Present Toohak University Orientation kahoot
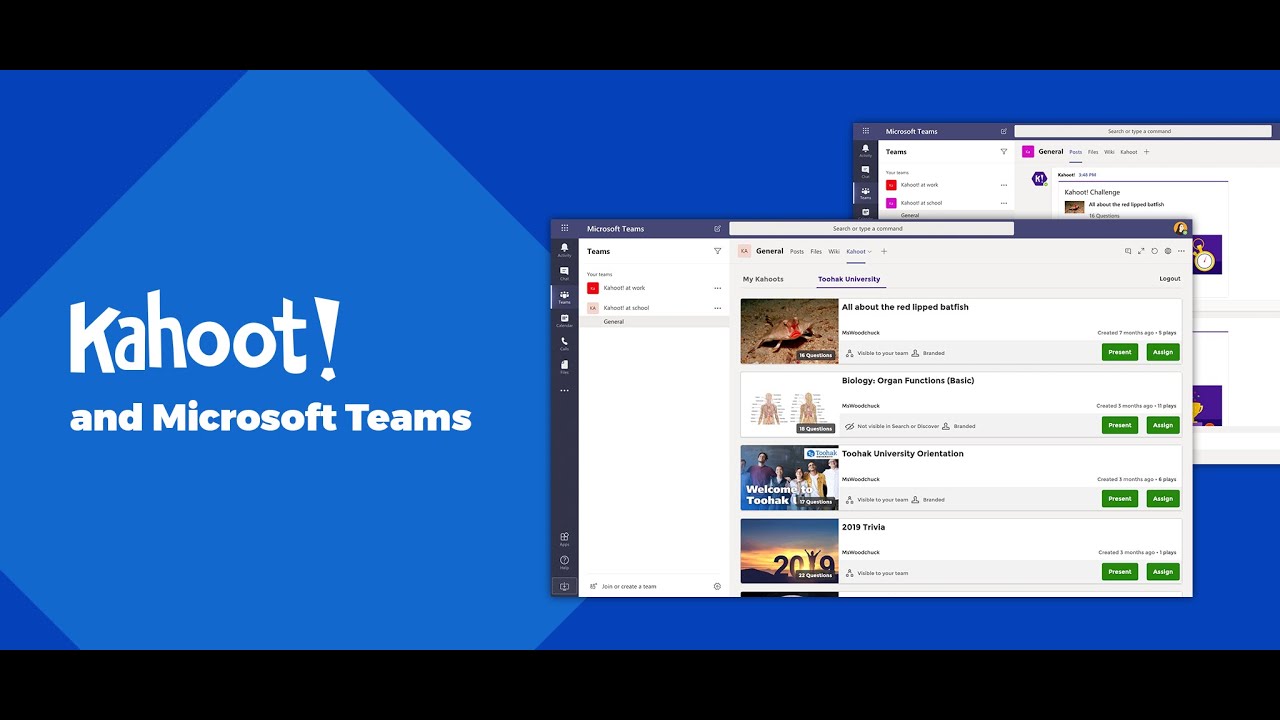Image resolution: width=1280 pixels, height=720 pixels. 1120,498
